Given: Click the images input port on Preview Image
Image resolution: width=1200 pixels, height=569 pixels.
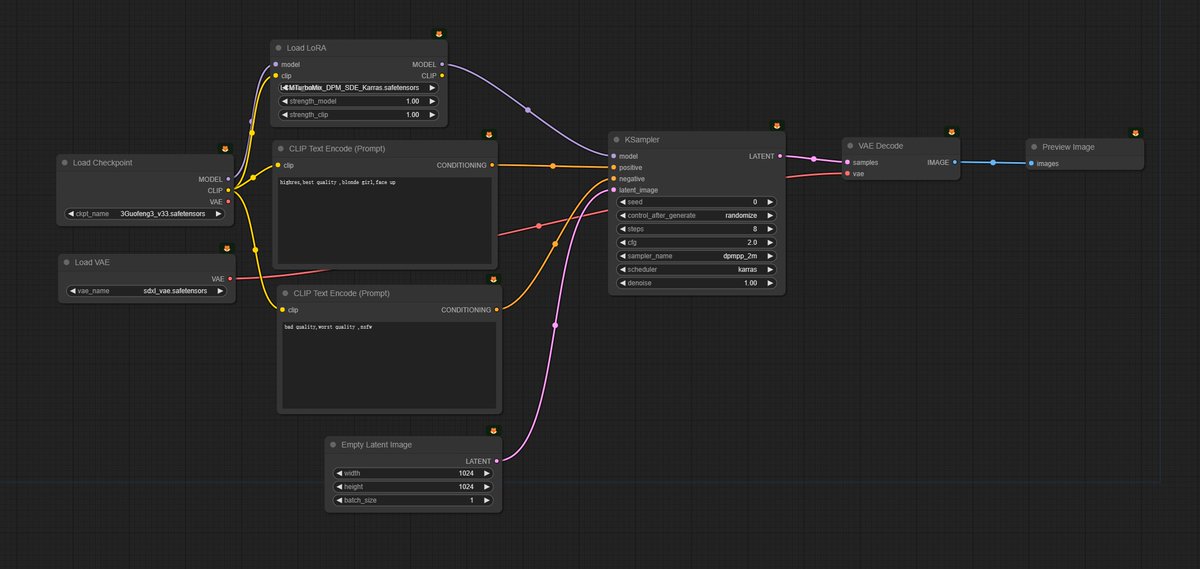Looking at the screenshot, I should [x=1031, y=163].
